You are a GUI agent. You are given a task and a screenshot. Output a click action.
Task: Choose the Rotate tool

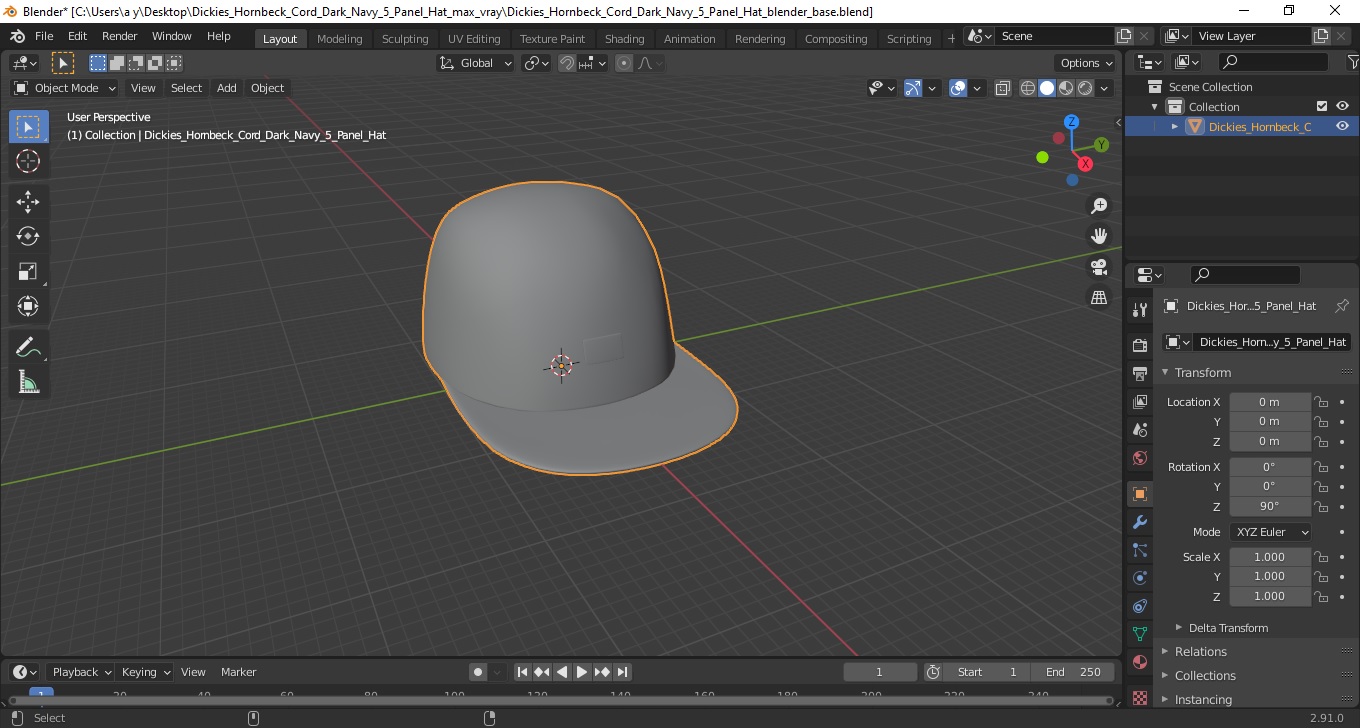click(28, 236)
